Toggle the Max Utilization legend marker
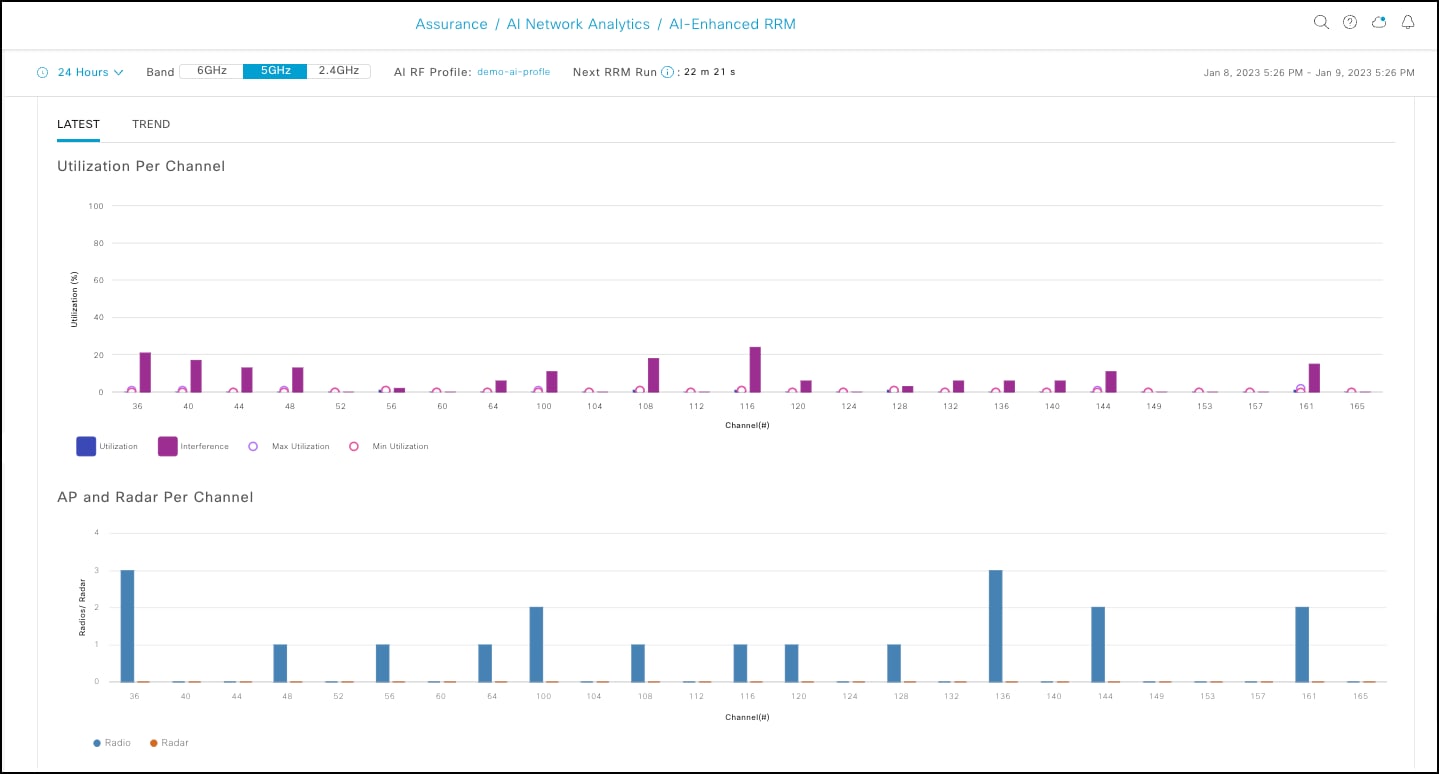 pyautogui.click(x=253, y=446)
